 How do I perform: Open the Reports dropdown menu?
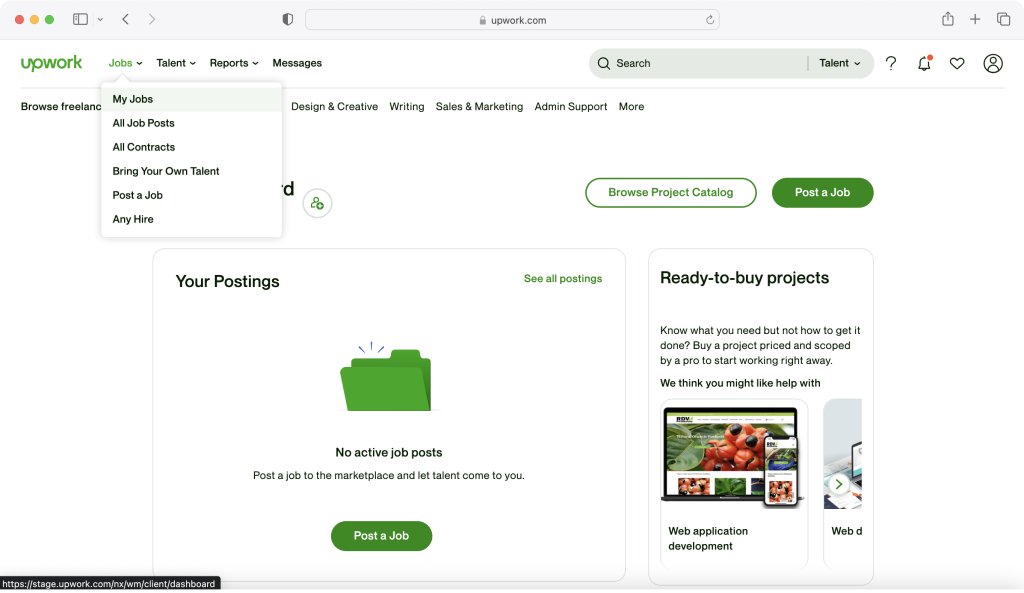[234, 63]
